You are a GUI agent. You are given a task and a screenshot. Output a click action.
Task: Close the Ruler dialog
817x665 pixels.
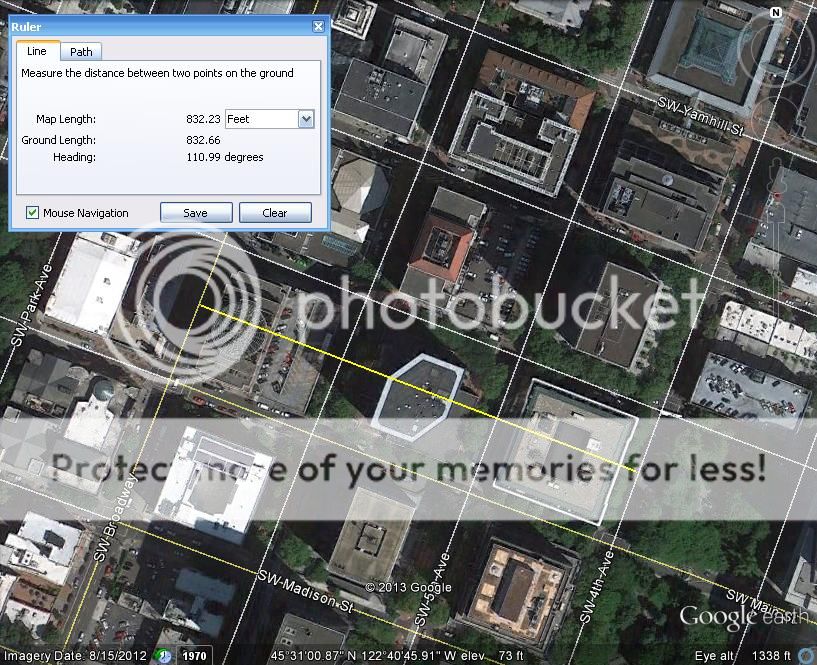(318, 27)
